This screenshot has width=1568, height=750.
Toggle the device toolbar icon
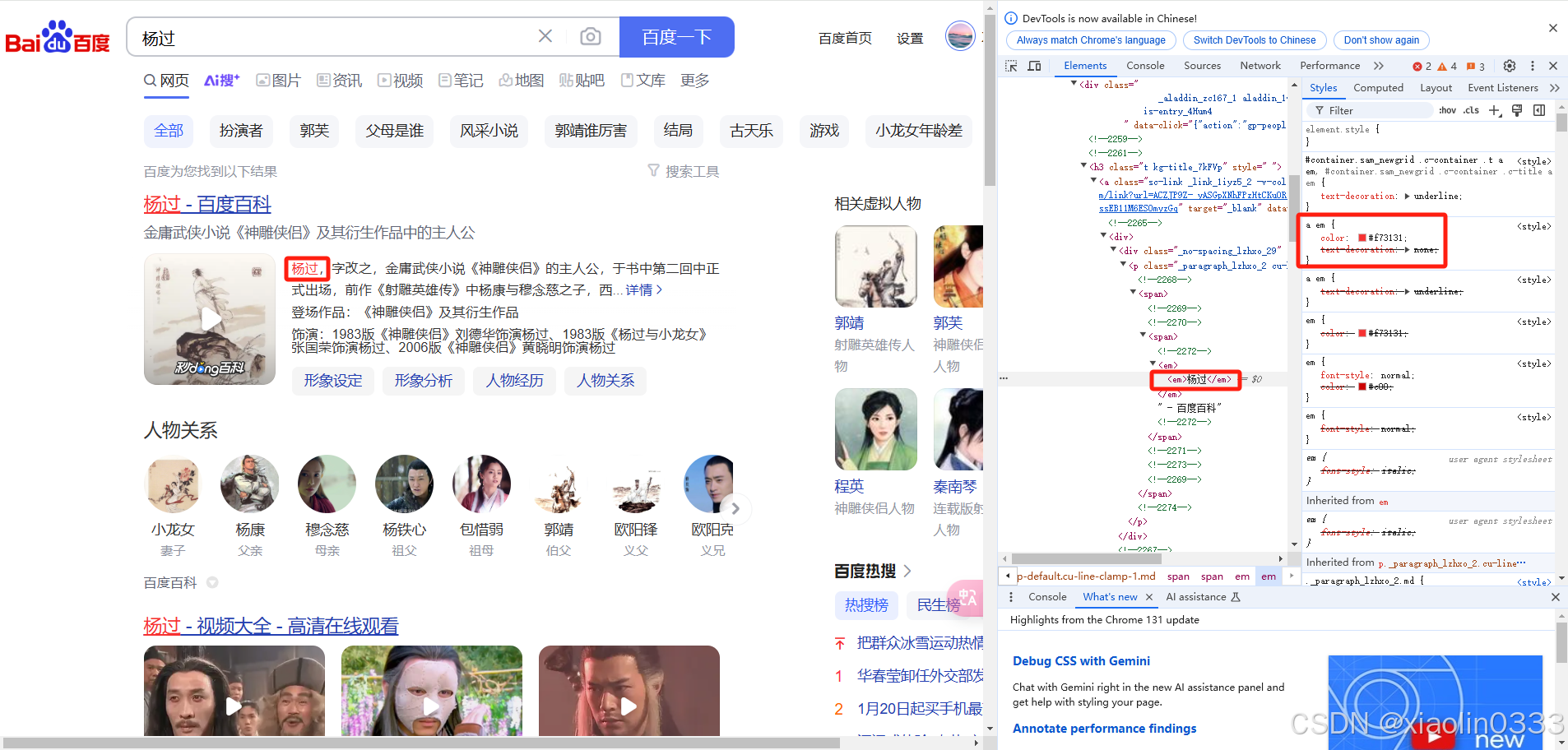coord(1034,66)
